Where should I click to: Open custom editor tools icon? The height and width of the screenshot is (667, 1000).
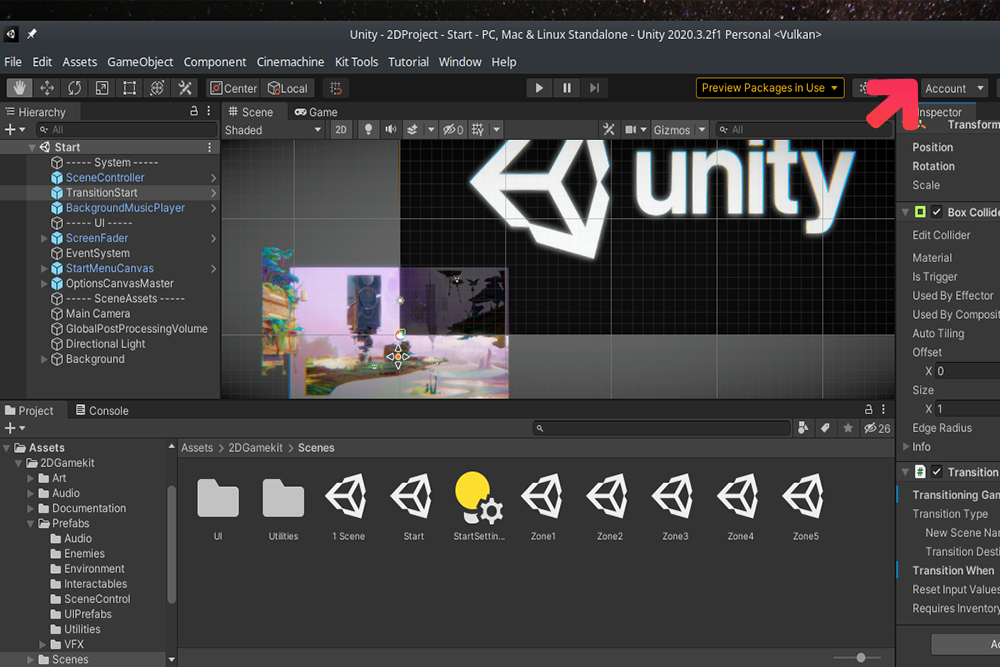click(x=185, y=88)
